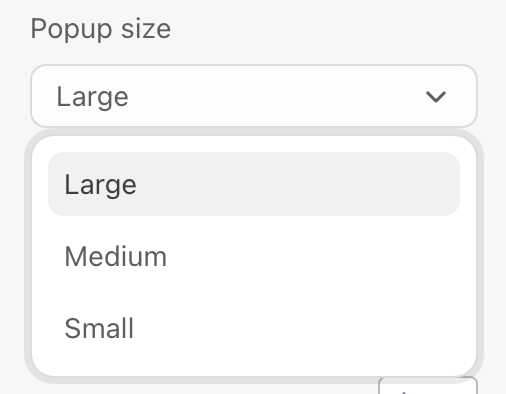Viewport: 506px width, 394px height.
Task: Click the dropdown caret next to Large
Action: 436,97
